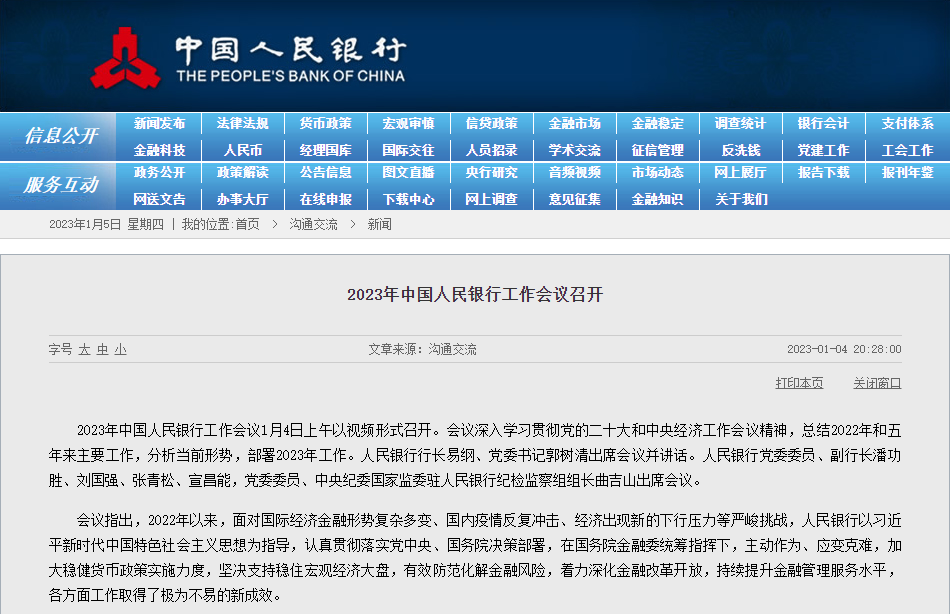Click the 信息公开 section header

61,135
